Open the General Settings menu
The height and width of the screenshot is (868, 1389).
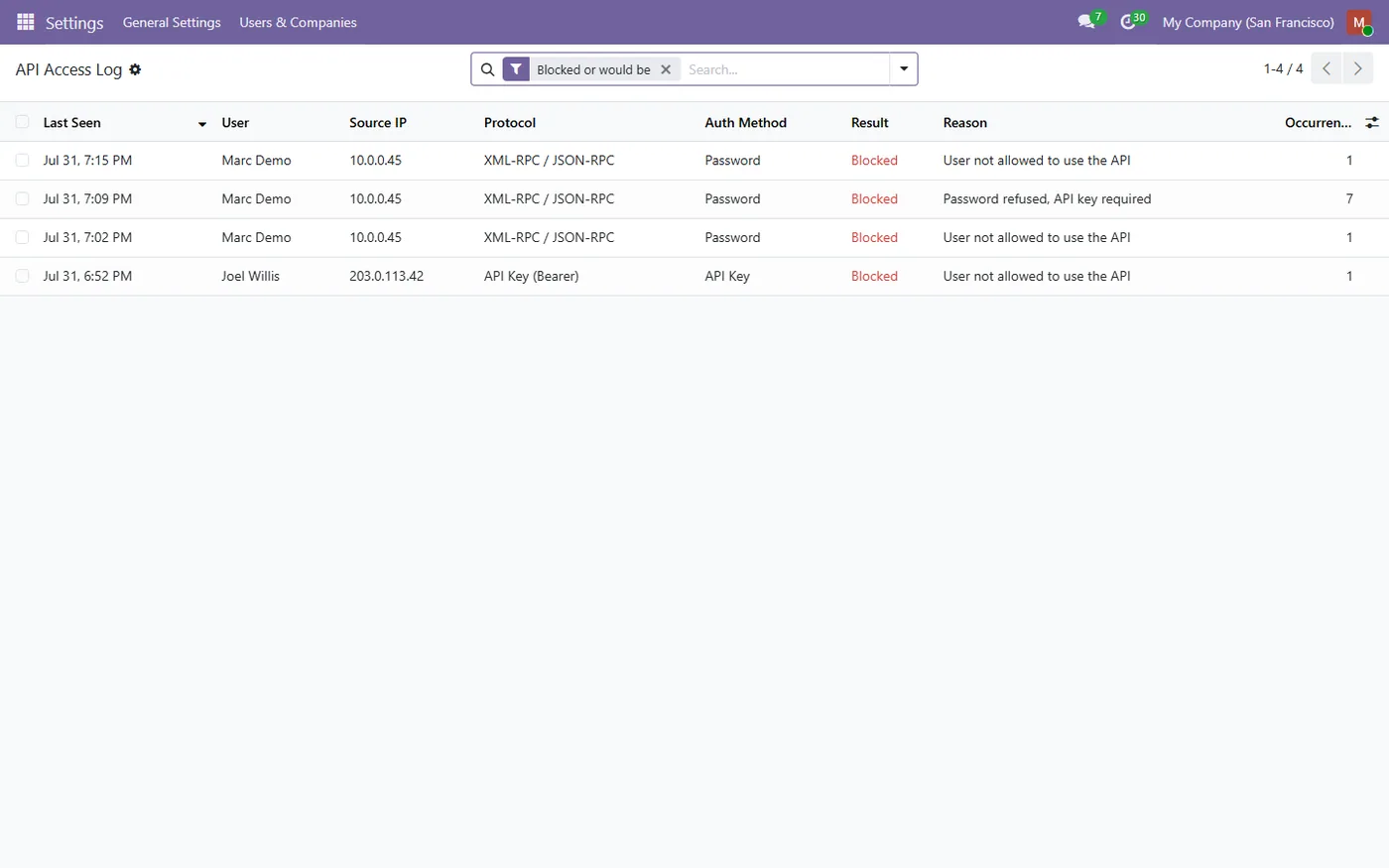(172, 22)
